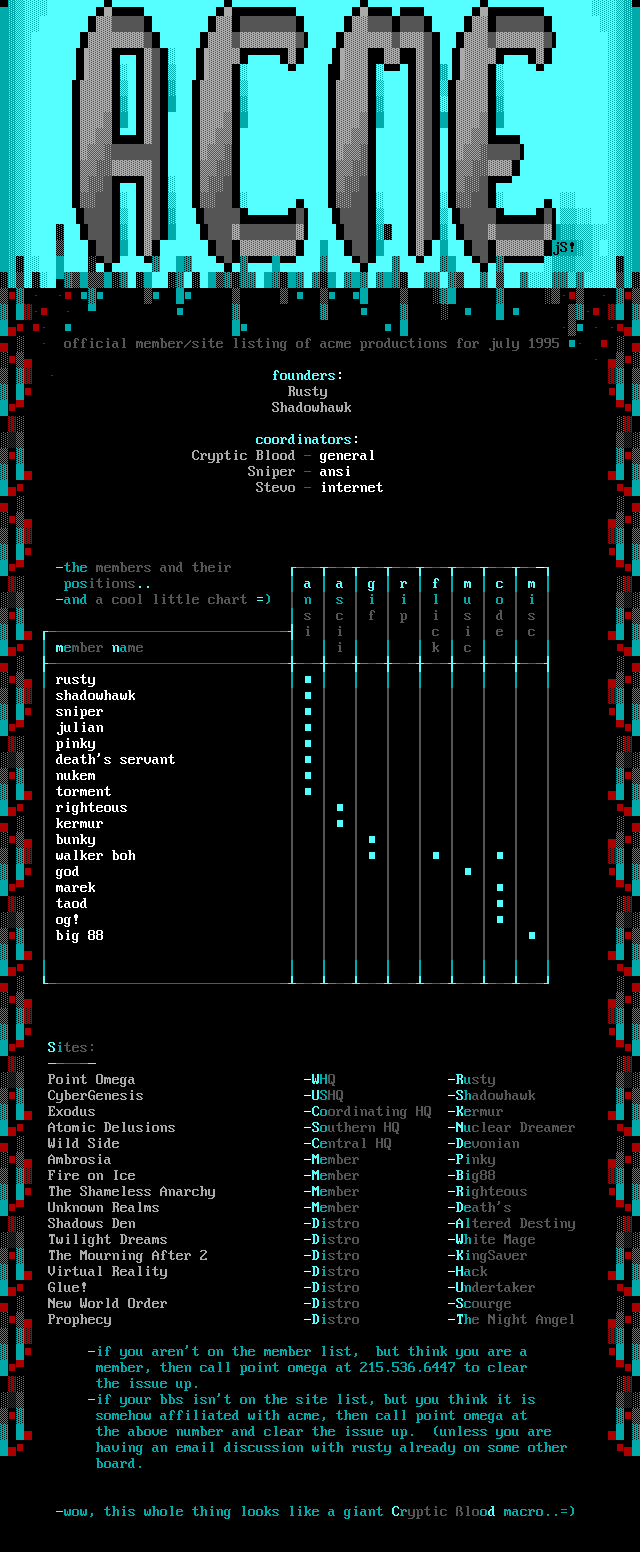This screenshot has width=640, height=1552.
Task: Select the 'ansi' column header in the chart
Action: coord(308,608)
